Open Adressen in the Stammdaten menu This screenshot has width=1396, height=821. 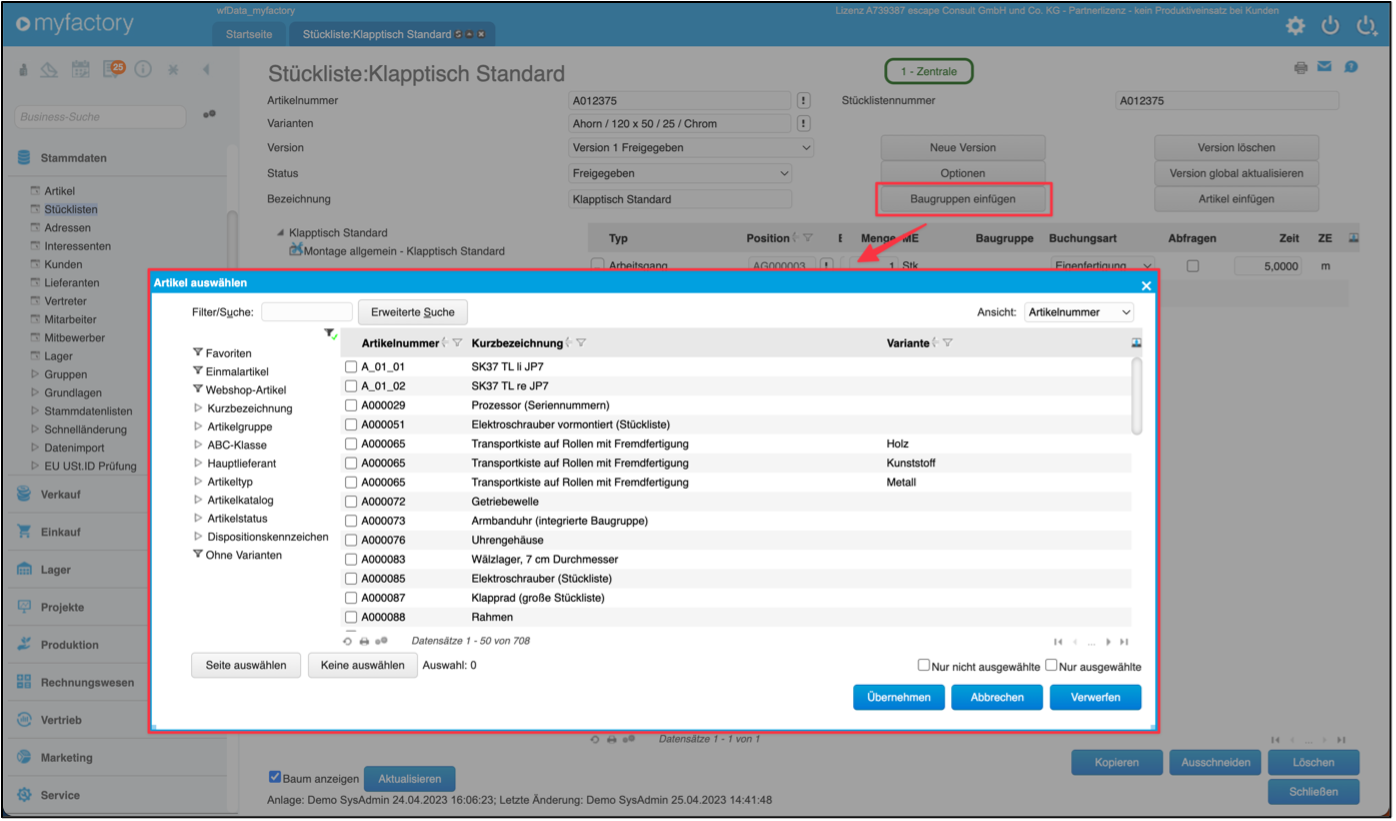pos(67,228)
